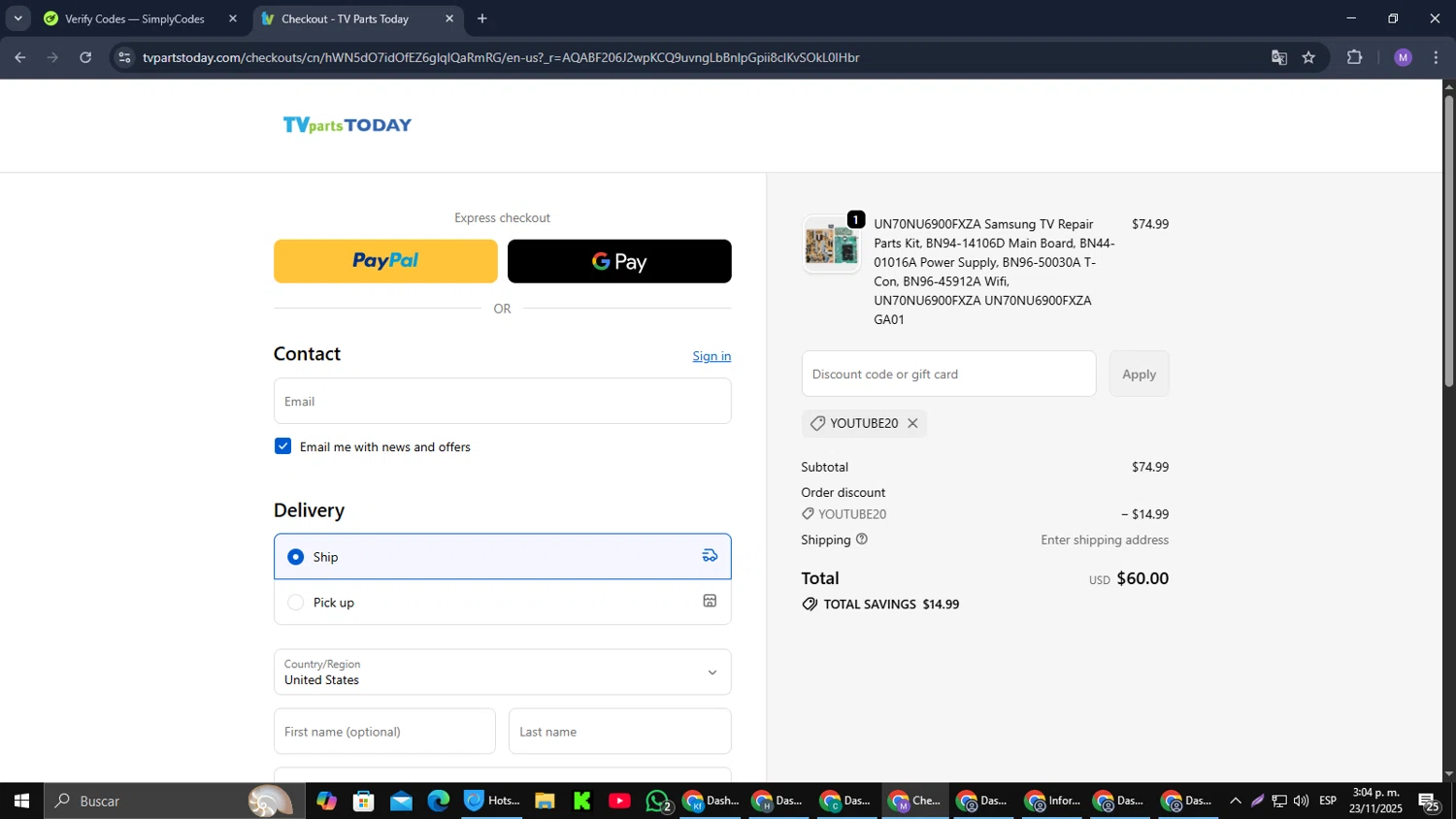View site information icon in address bar
The width and height of the screenshot is (1456, 819).
pyautogui.click(x=123, y=57)
